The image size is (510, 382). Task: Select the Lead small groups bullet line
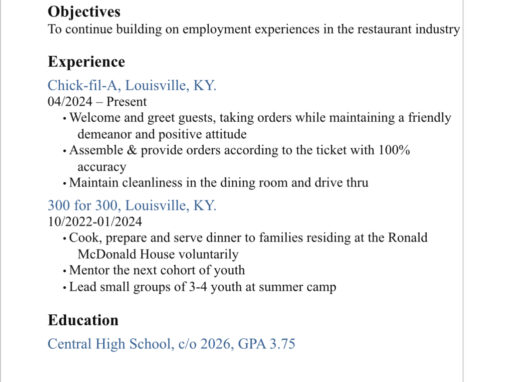click(203, 287)
